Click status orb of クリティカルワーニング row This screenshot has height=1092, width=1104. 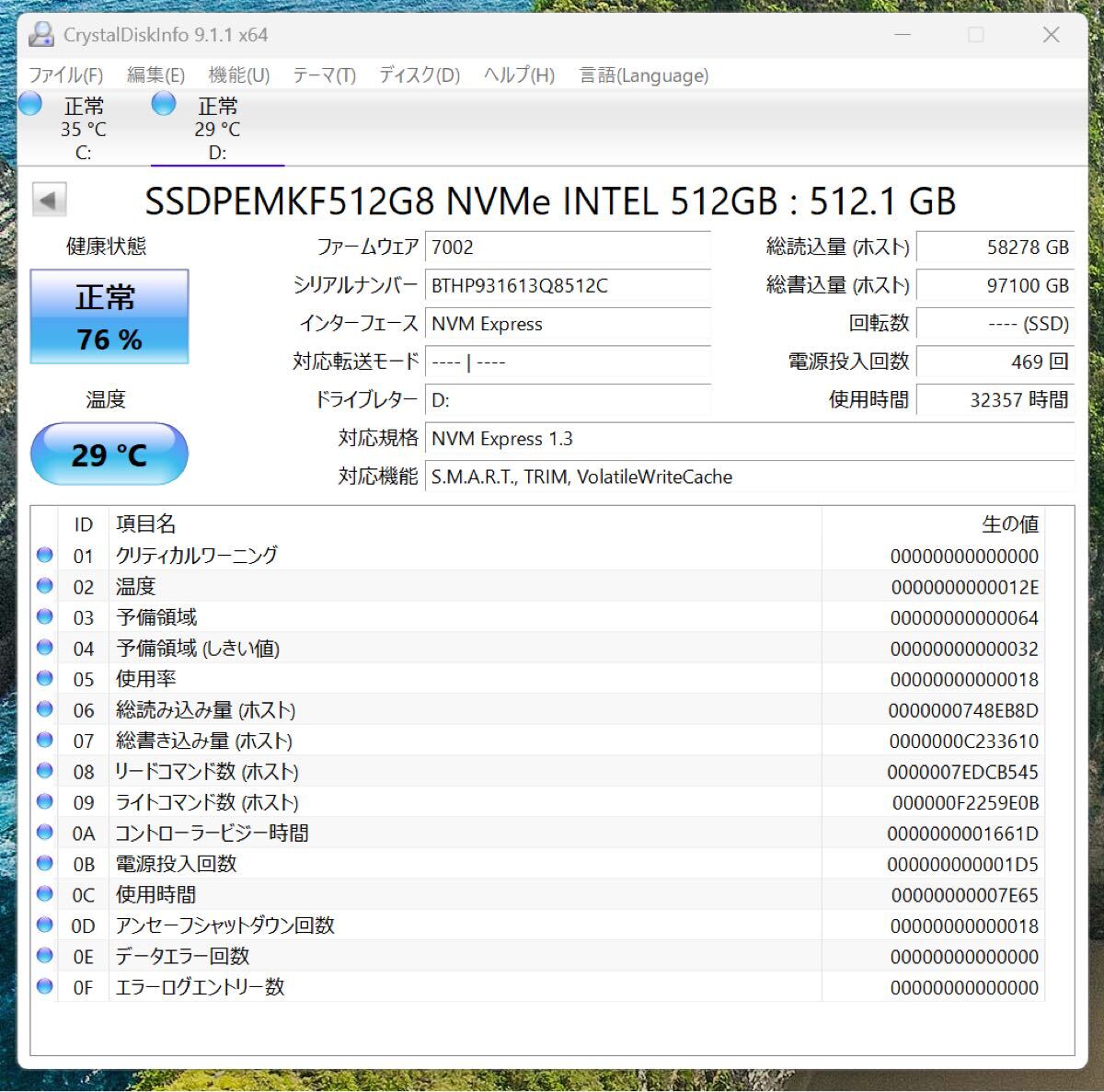(44, 555)
